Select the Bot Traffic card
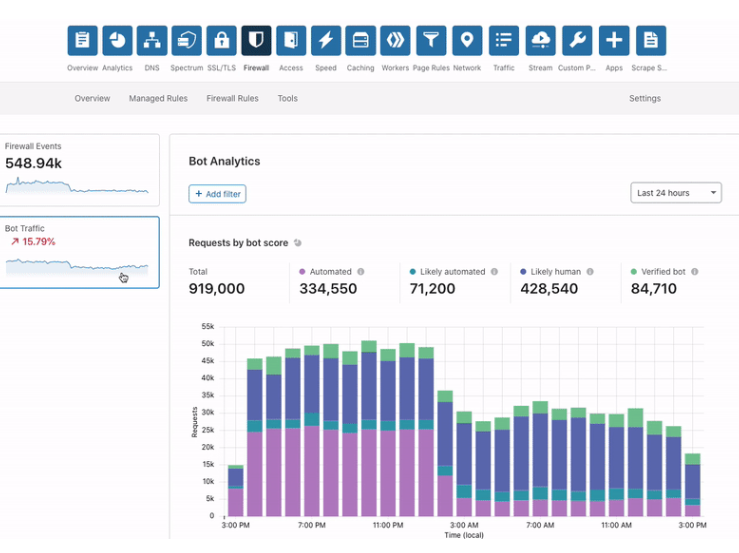 click(79, 252)
